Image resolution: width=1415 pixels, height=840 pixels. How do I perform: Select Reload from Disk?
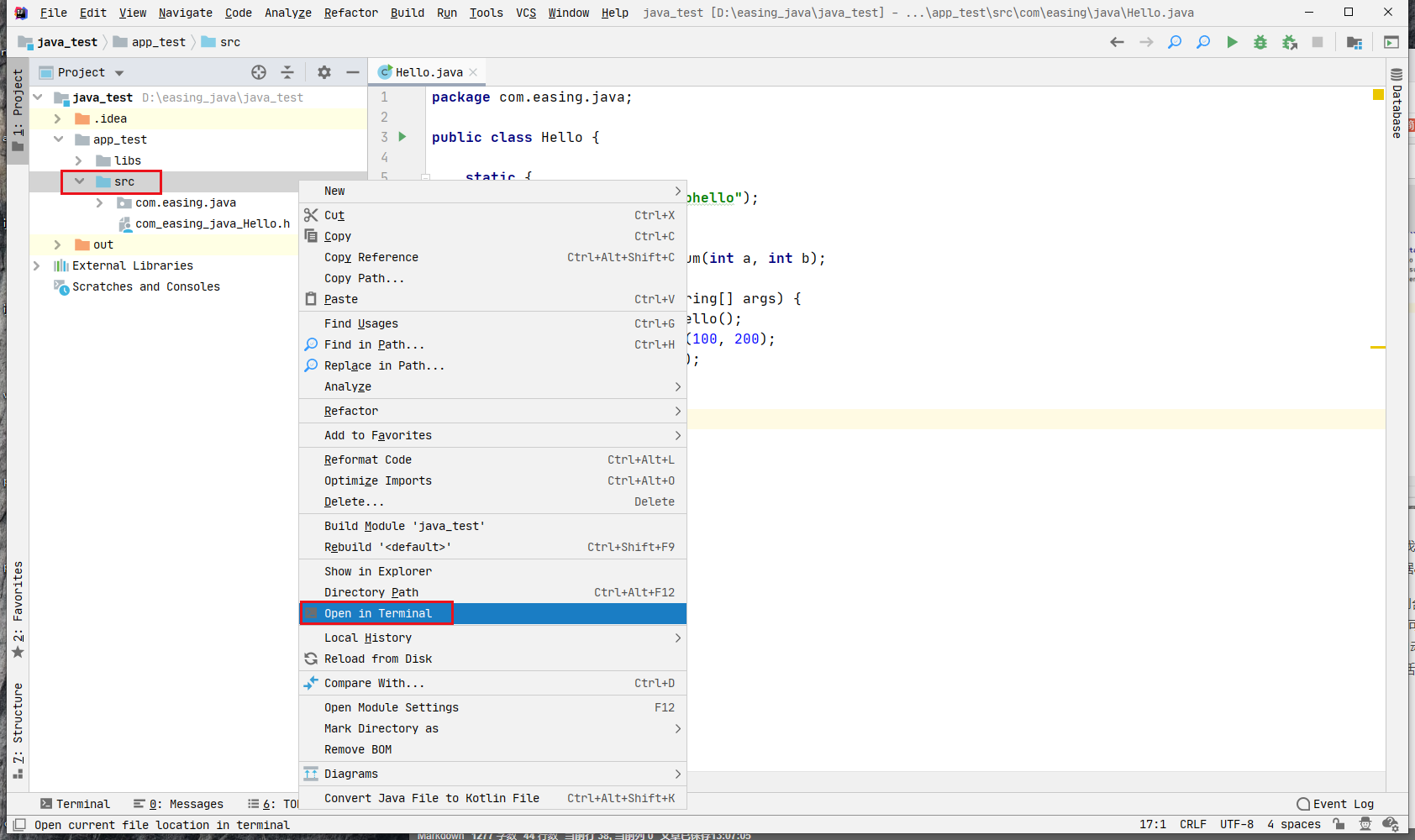[492, 659]
